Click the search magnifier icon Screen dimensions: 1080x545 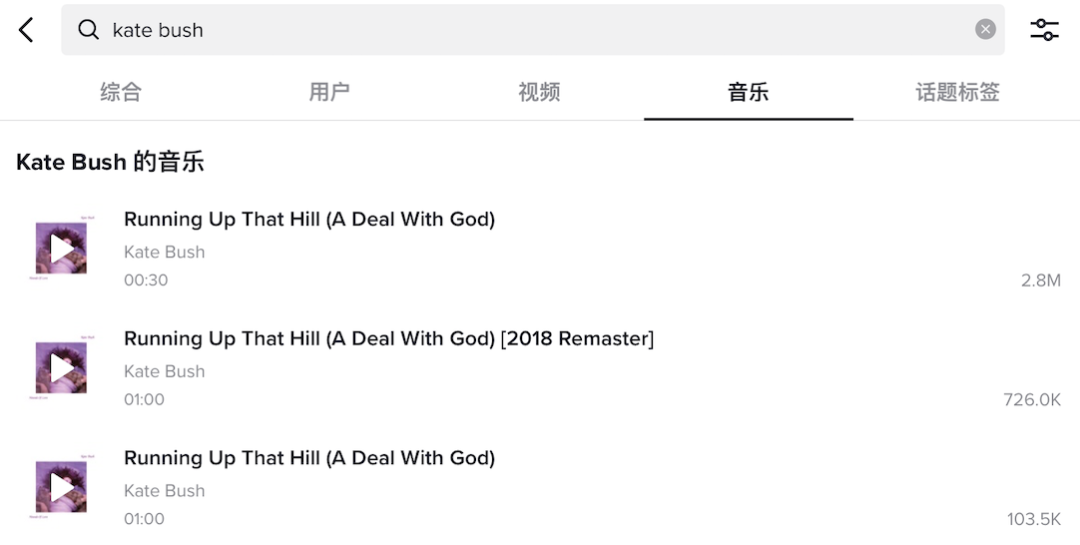89,30
